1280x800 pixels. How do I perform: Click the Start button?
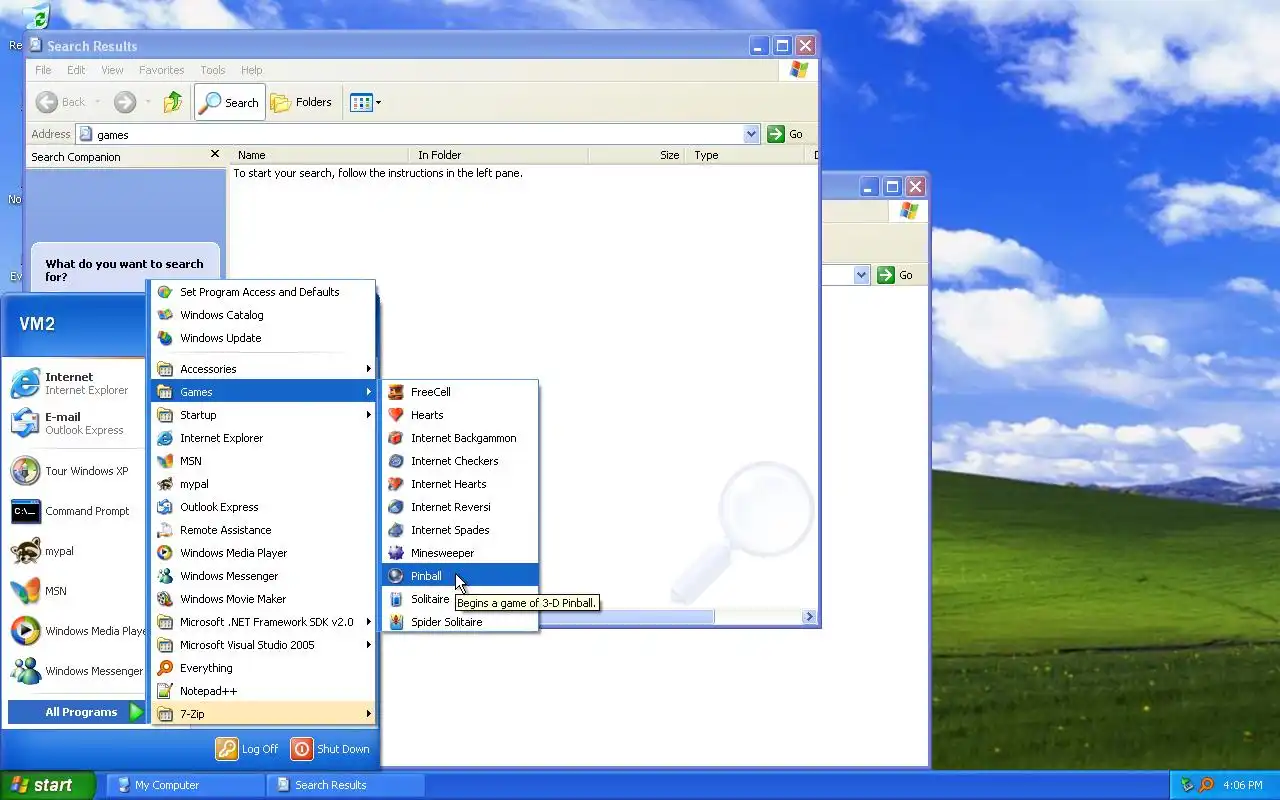click(47, 785)
